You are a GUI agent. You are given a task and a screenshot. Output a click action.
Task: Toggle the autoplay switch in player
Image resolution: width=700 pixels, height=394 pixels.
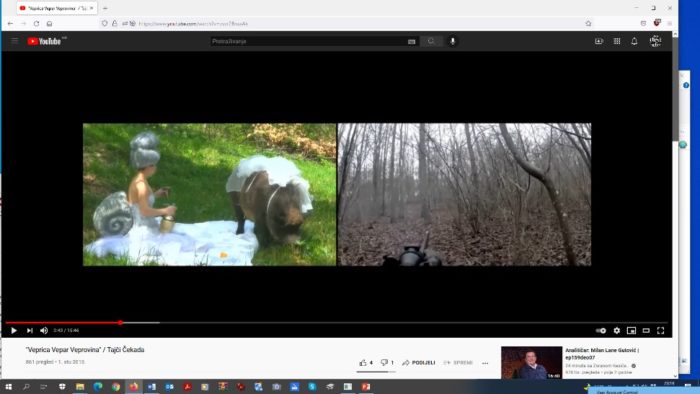tap(600, 330)
